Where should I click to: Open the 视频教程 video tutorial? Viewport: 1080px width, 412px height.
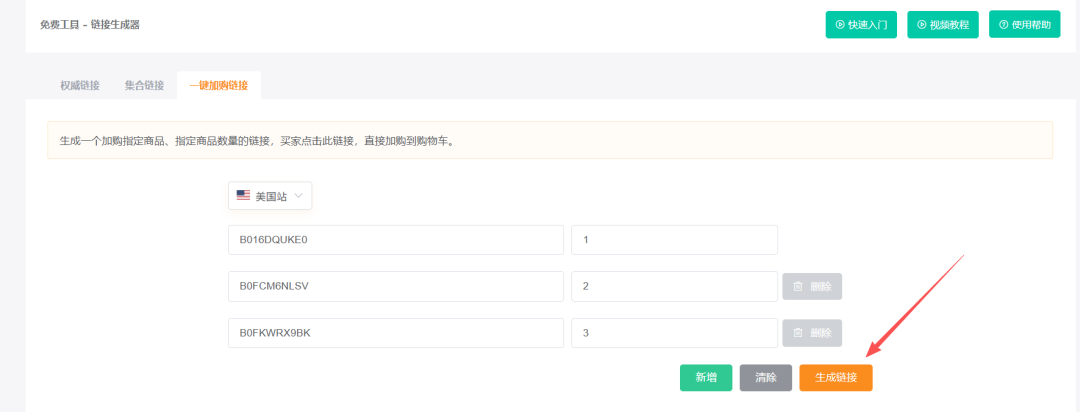[x=943, y=24]
